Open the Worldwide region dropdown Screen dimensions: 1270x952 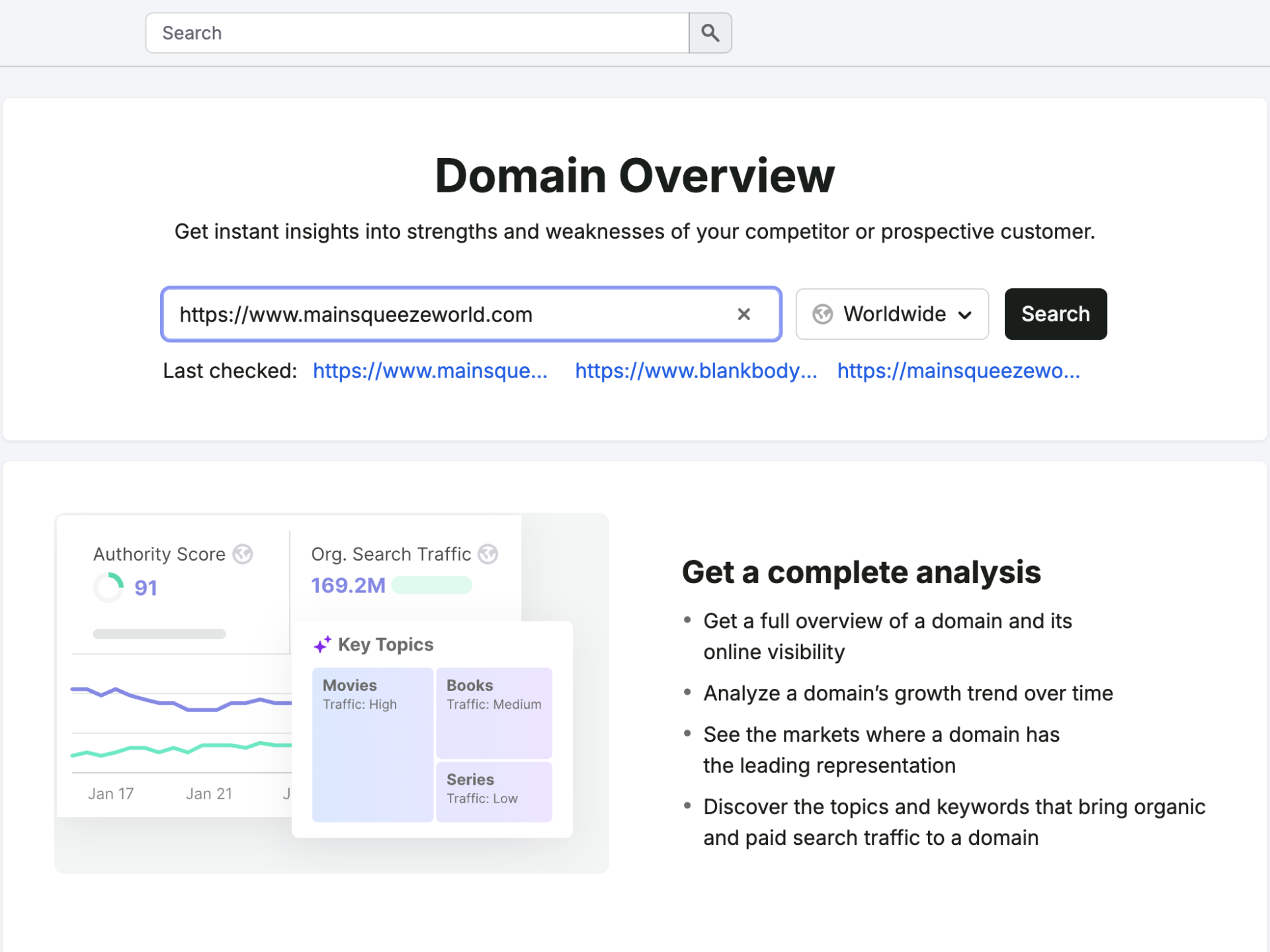(x=892, y=314)
